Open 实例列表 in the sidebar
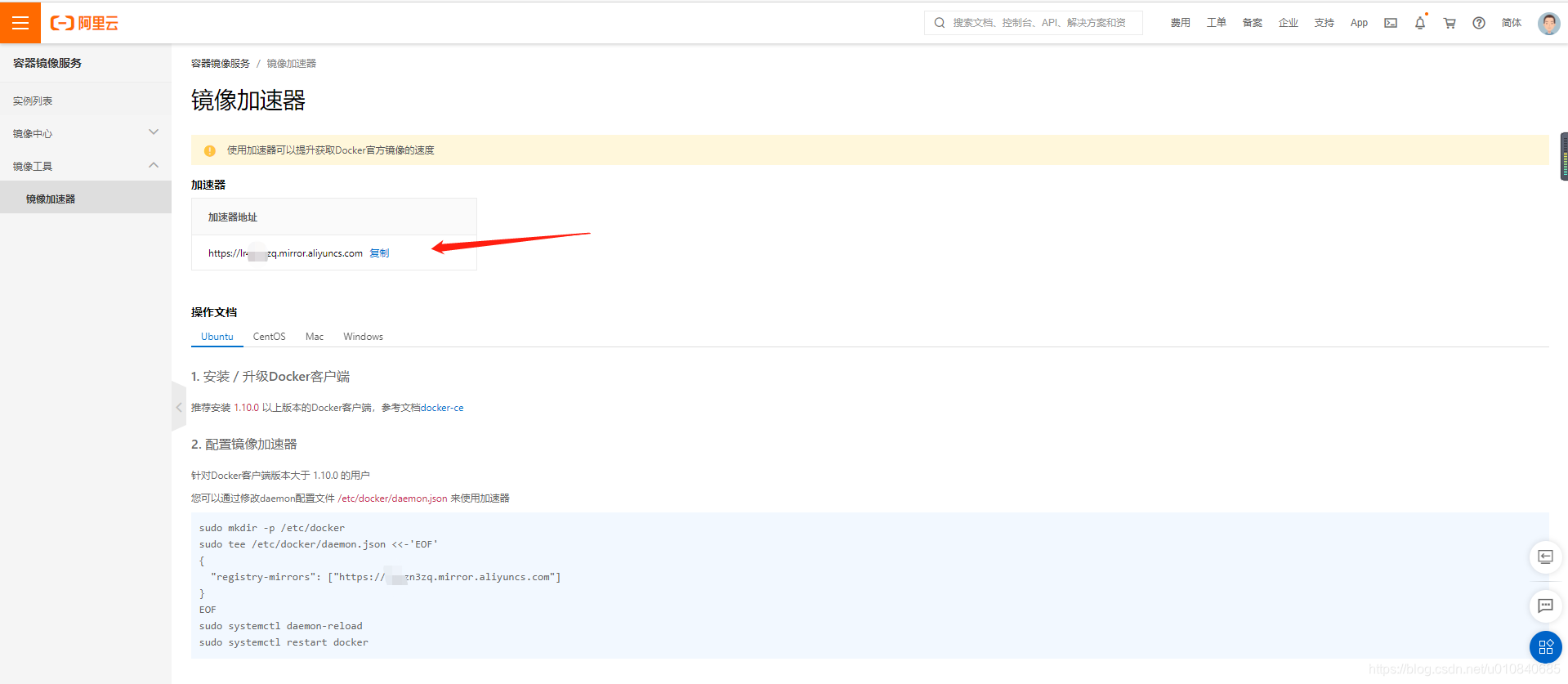Screen dimensions: 1568x684 [86, 101]
